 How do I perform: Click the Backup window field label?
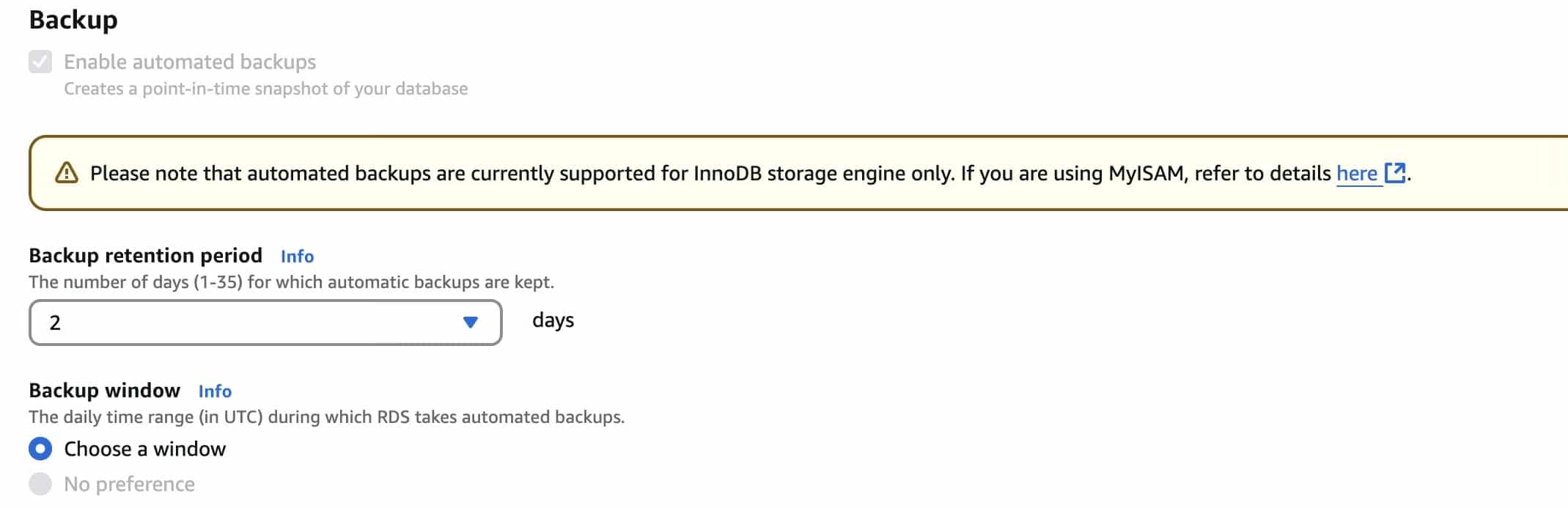coord(105,391)
